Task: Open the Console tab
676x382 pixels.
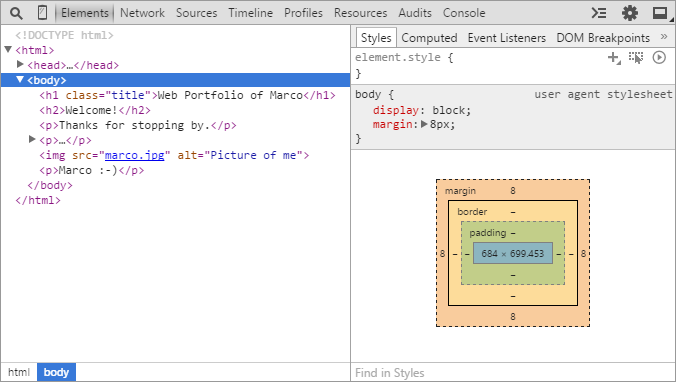Action: click(x=464, y=13)
